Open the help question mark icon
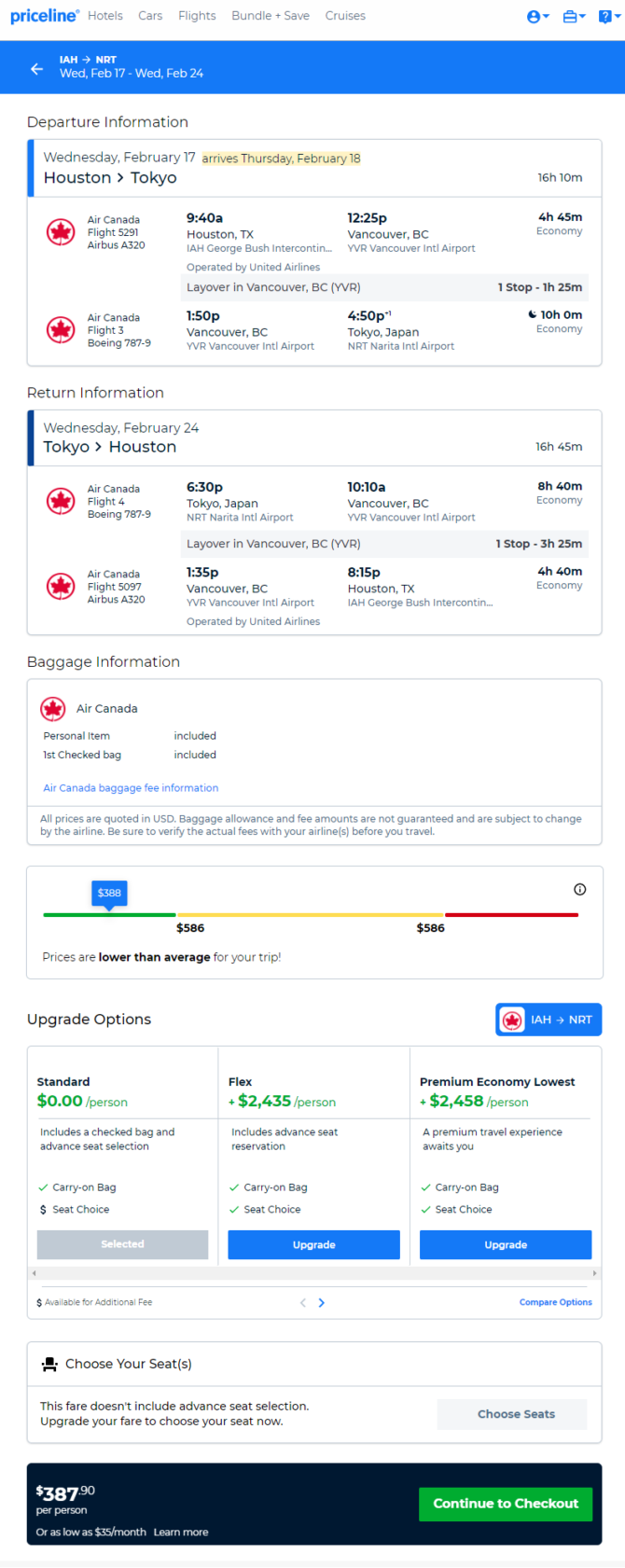This screenshot has width=625, height=1568. [x=608, y=17]
